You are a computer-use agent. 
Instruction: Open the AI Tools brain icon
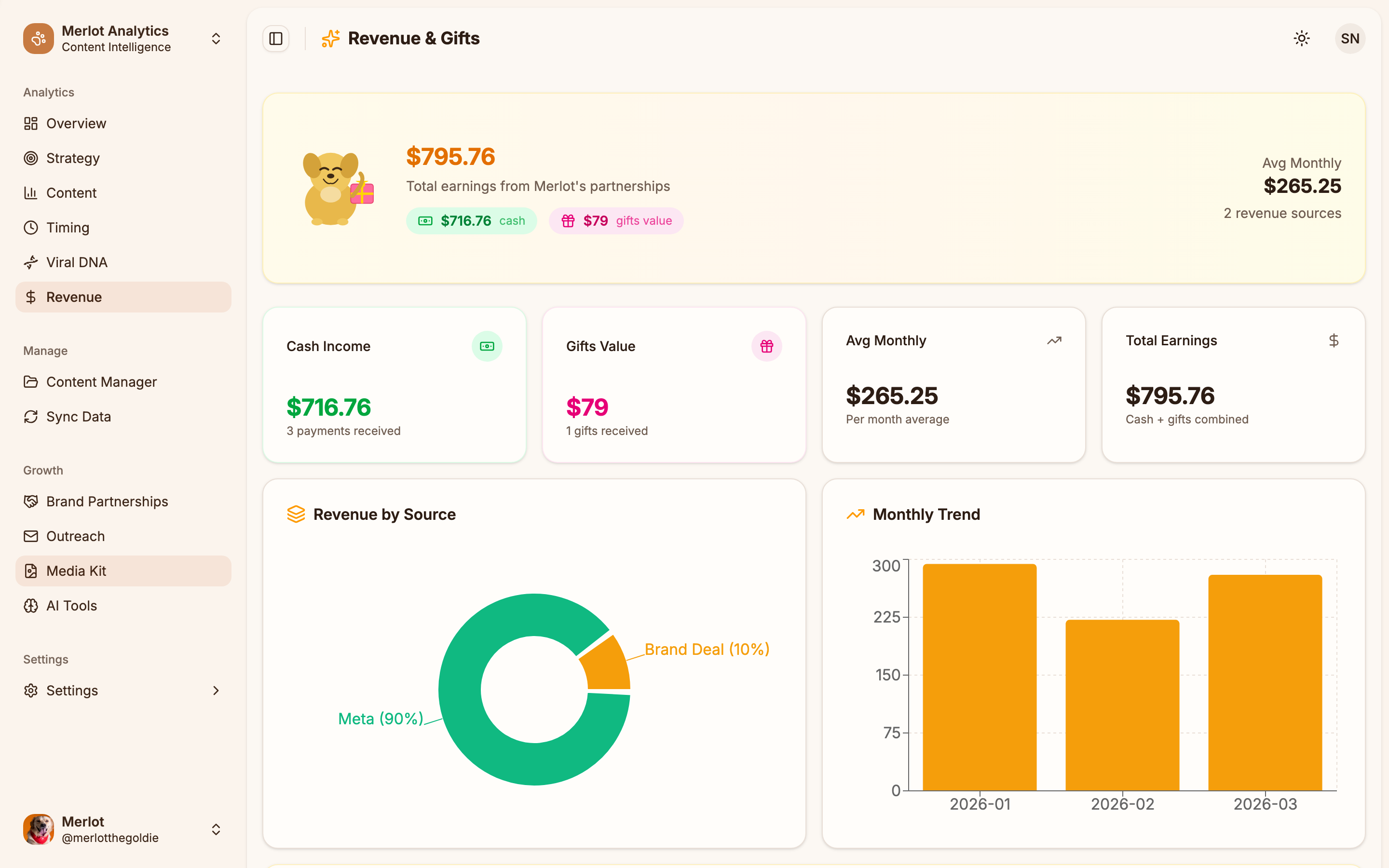point(31,605)
